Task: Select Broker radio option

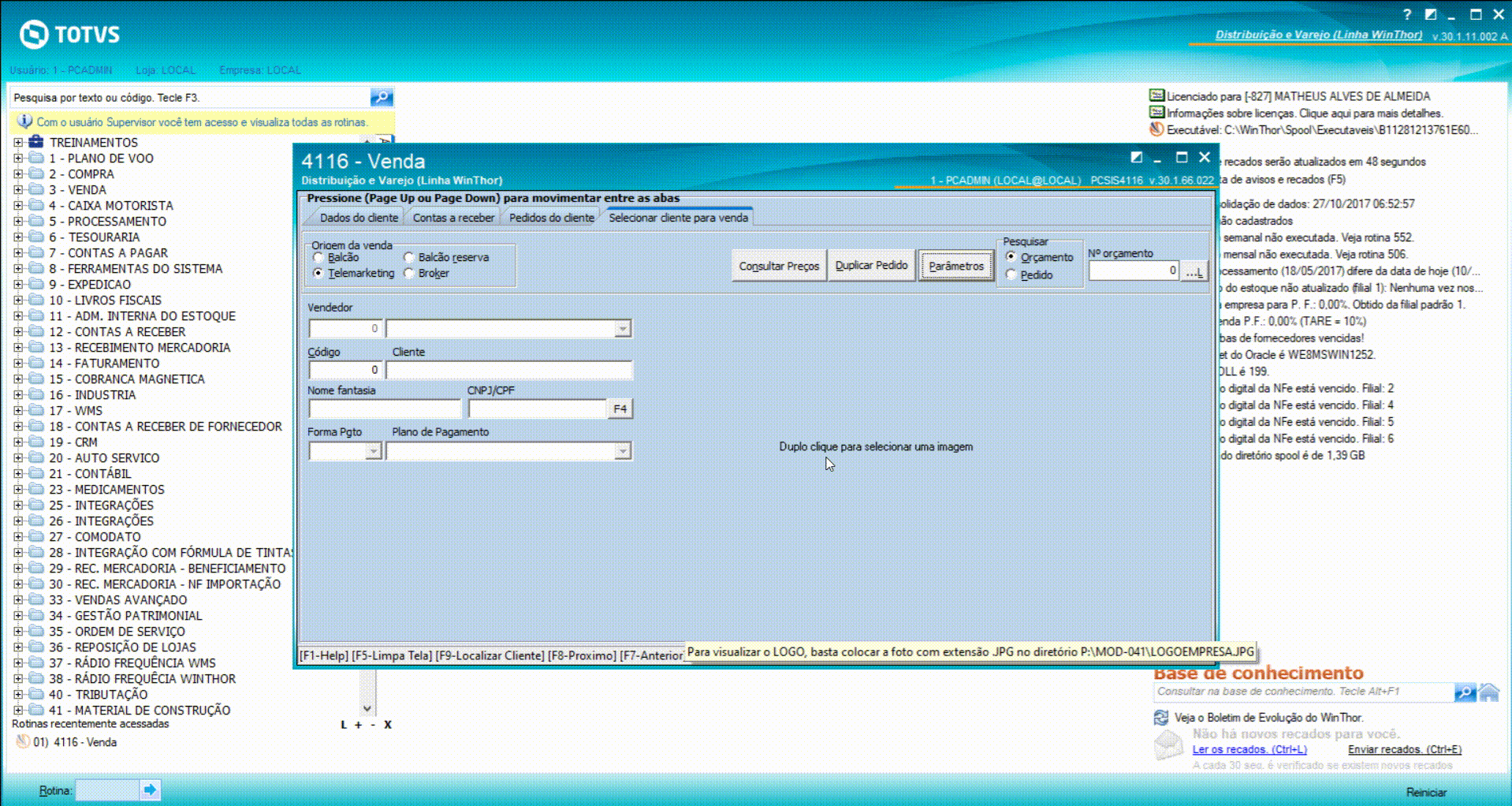Action: pos(408,273)
